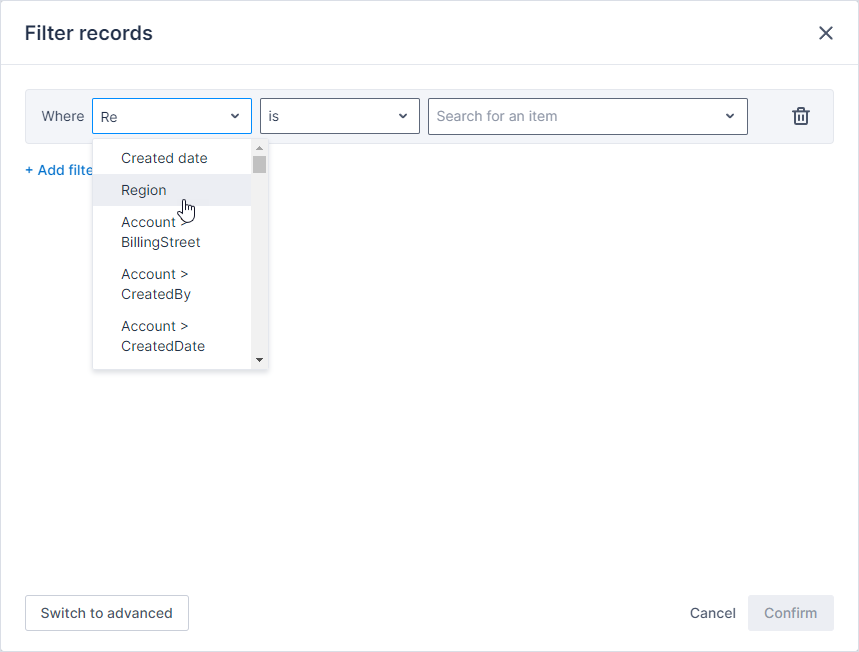This screenshot has height=652, width=859.
Task: Open the "is" operator dropdown
Action: (340, 116)
